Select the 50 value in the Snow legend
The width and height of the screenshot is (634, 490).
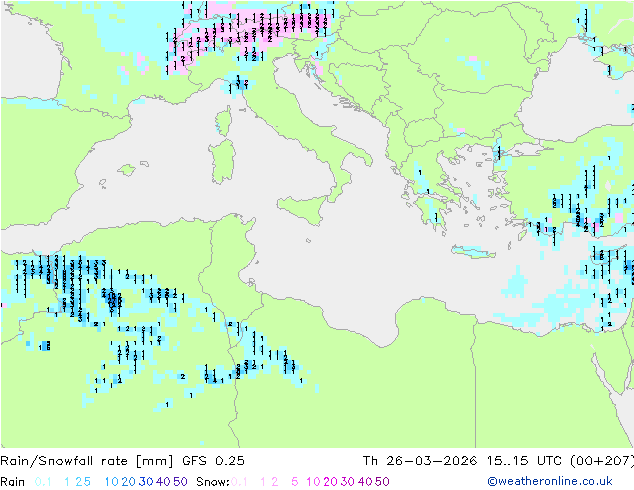pos(382,482)
